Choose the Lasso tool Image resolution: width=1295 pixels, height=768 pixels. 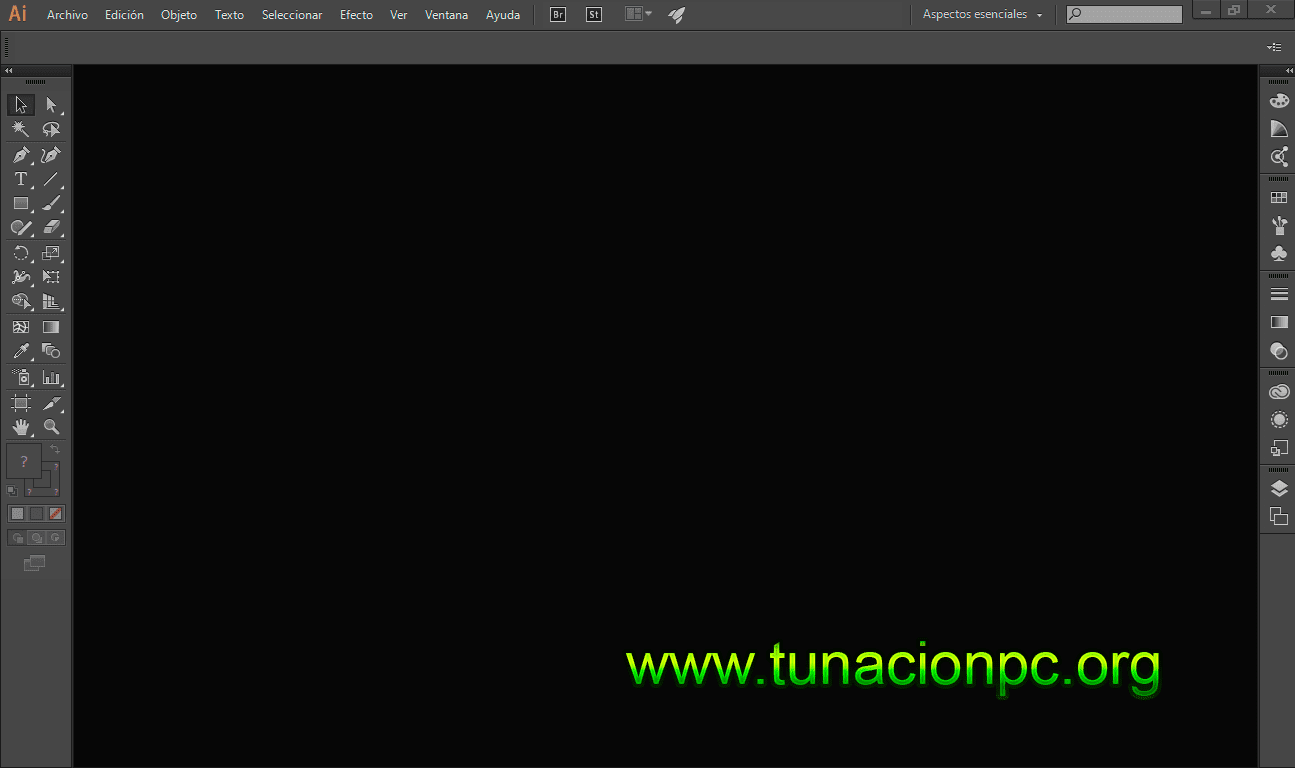point(51,129)
